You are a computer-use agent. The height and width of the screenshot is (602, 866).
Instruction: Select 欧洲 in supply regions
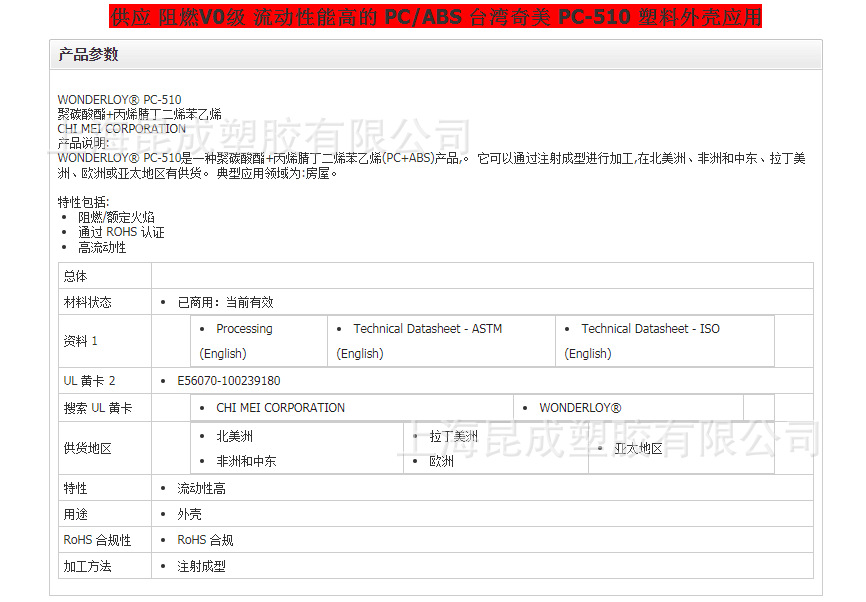pos(441,462)
